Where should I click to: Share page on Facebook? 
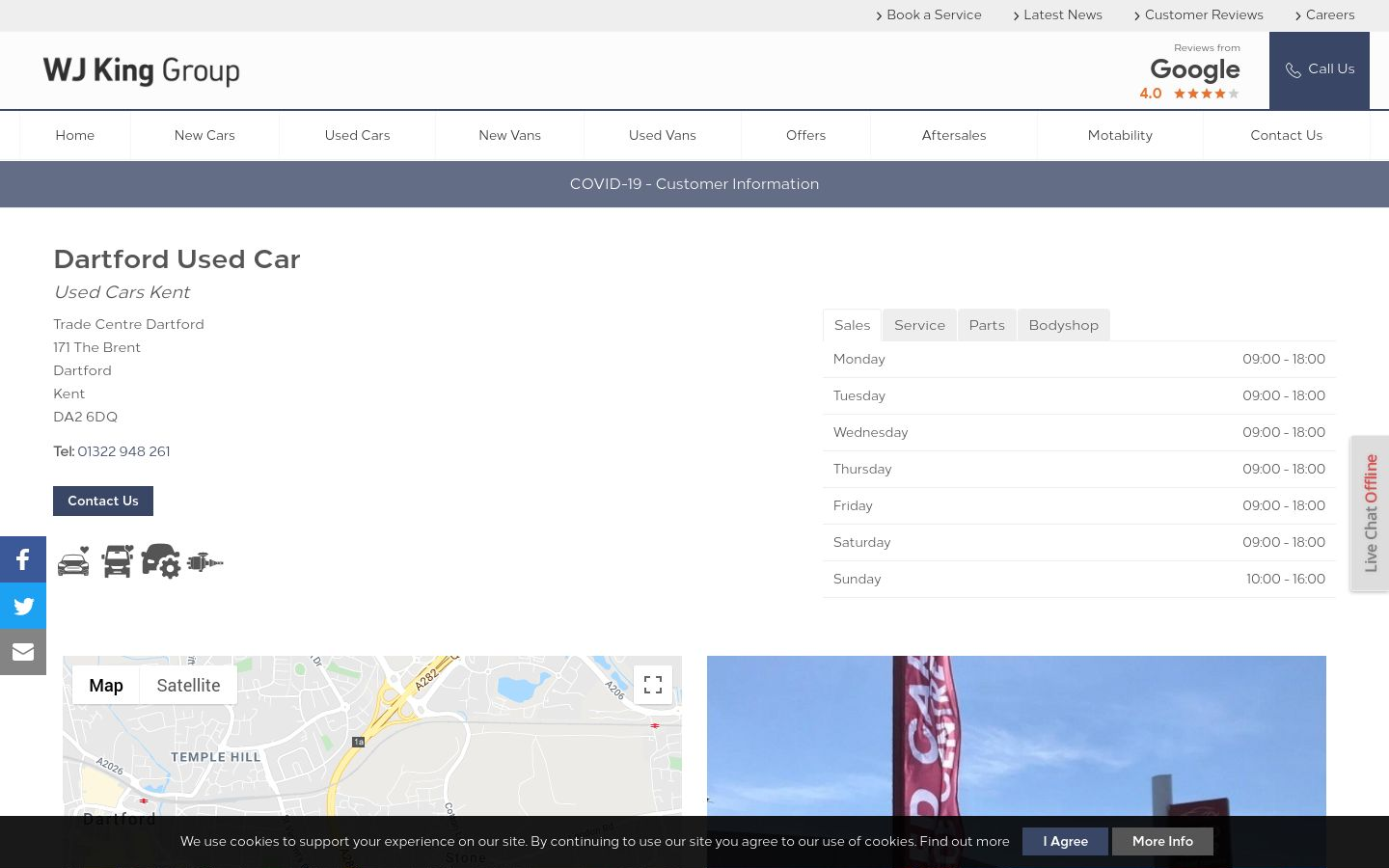[23, 559]
